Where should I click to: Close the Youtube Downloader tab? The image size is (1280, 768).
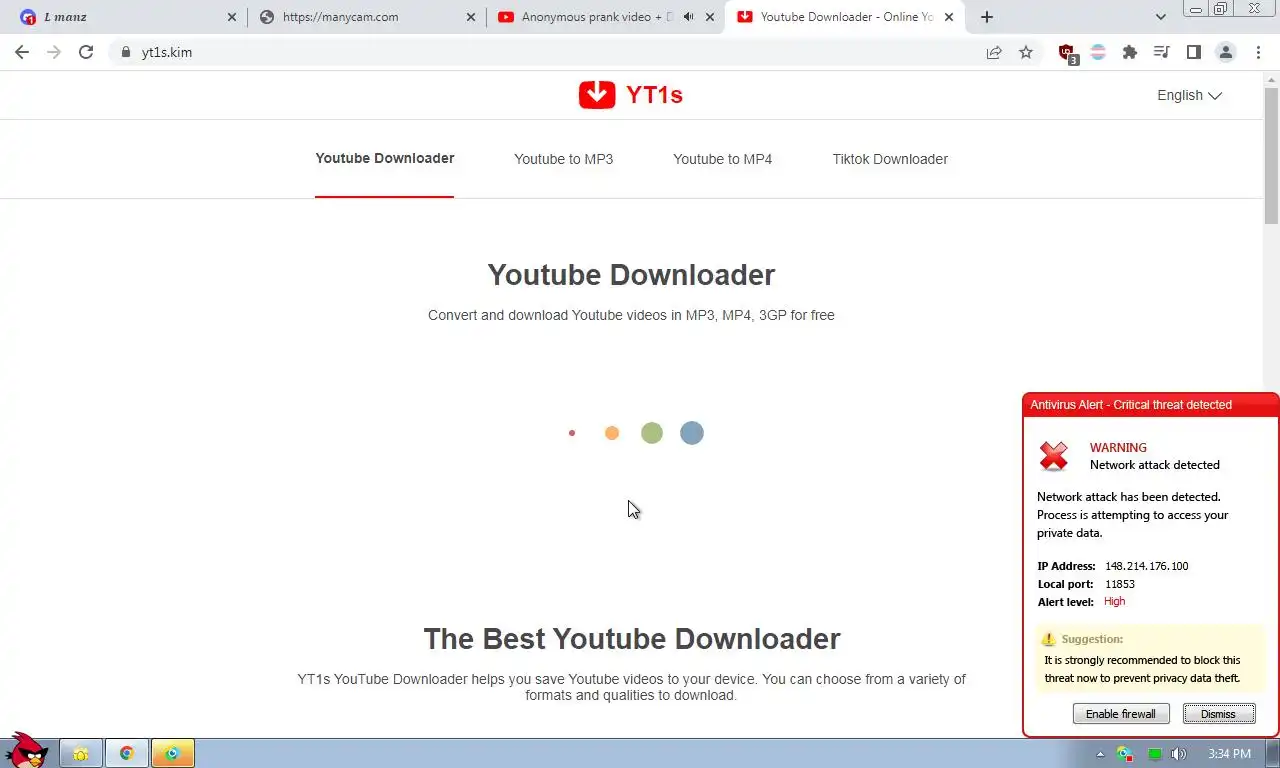tap(949, 17)
